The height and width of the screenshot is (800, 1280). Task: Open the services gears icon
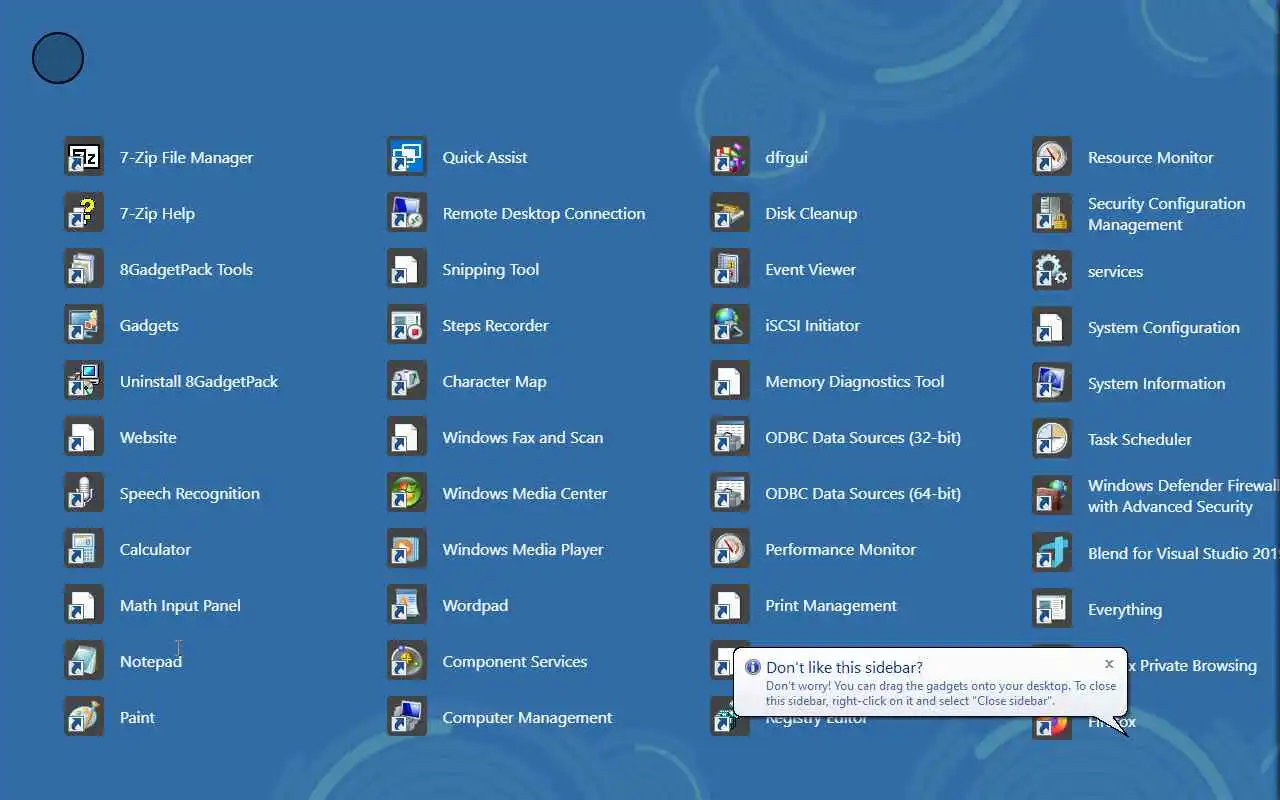pos(1052,271)
